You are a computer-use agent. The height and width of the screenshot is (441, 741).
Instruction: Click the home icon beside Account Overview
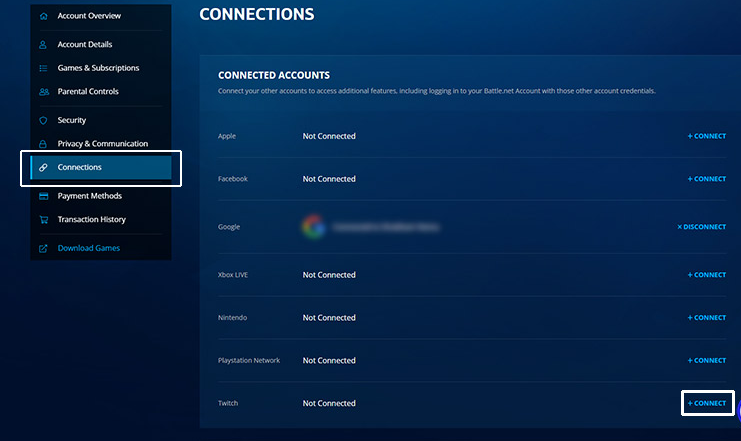[43, 16]
